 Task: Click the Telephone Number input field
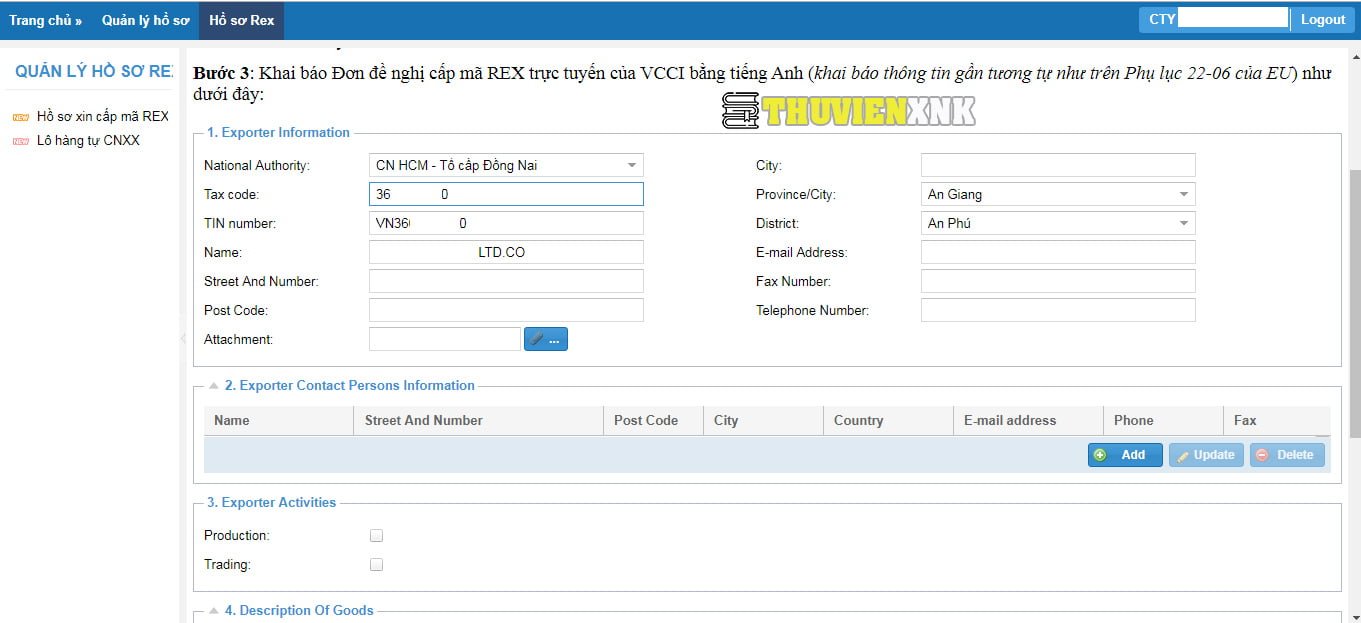(x=1058, y=310)
